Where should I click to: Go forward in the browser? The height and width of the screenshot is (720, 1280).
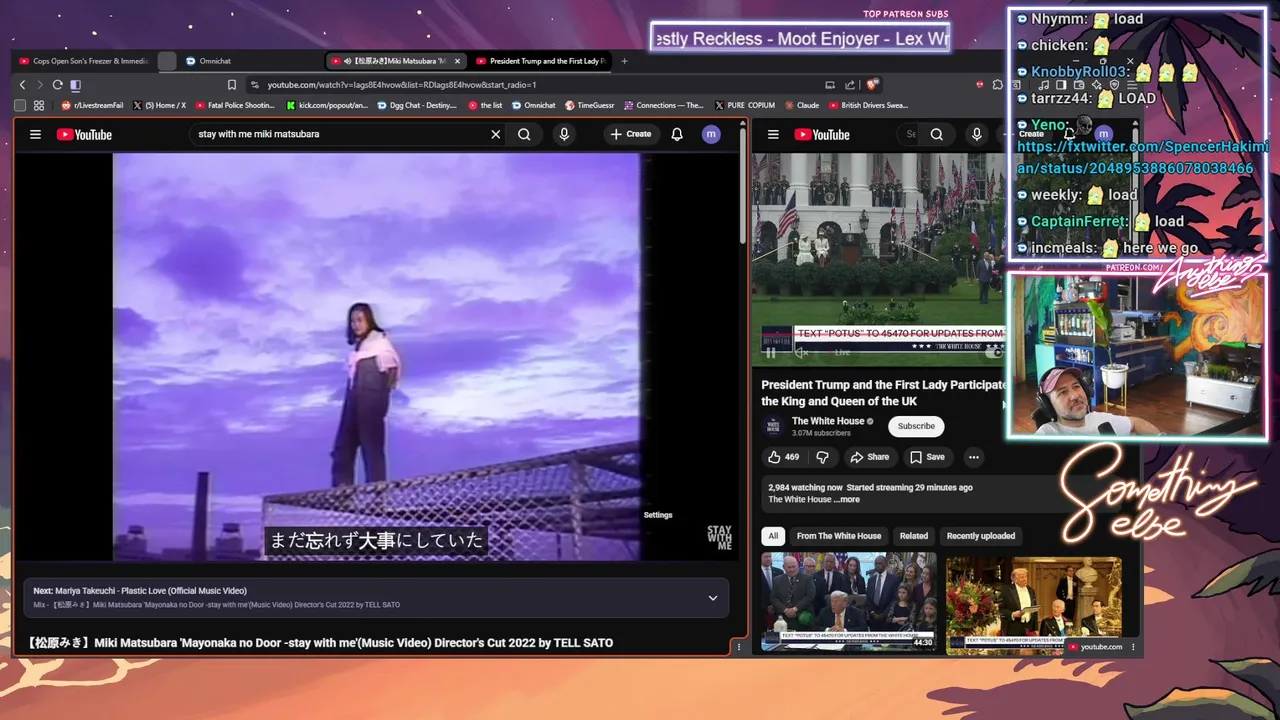point(39,85)
